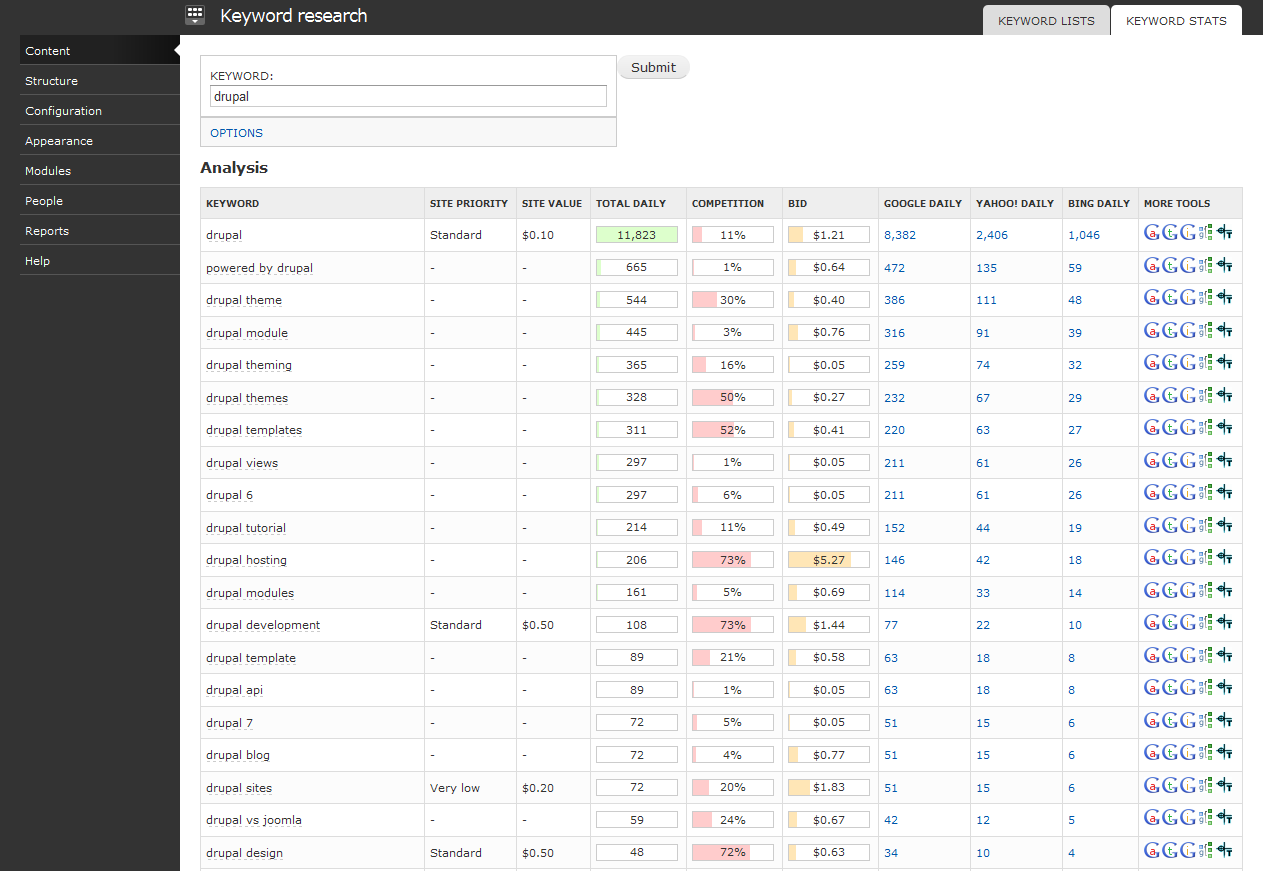Viewport: 1263px width, 871px height.
Task: Open Google AdWords icon for 'drupal templates'
Action: pyautogui.click(x=1152, y=429)
